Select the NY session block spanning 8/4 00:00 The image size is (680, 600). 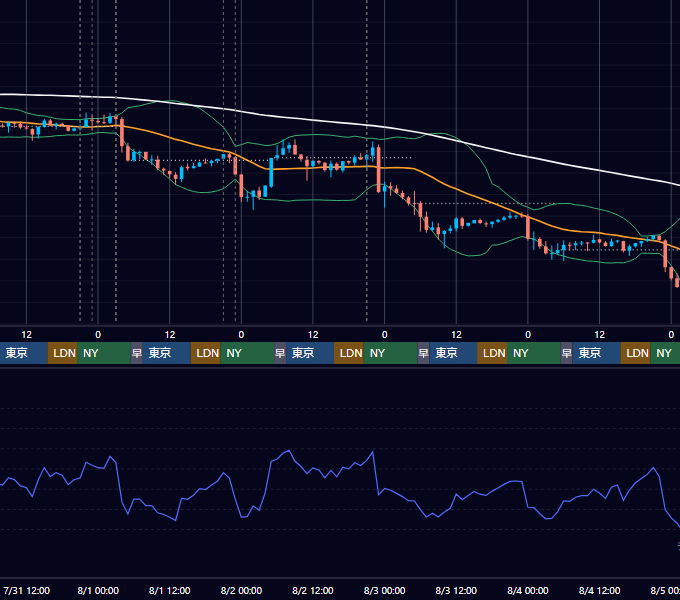click(533, 353)
